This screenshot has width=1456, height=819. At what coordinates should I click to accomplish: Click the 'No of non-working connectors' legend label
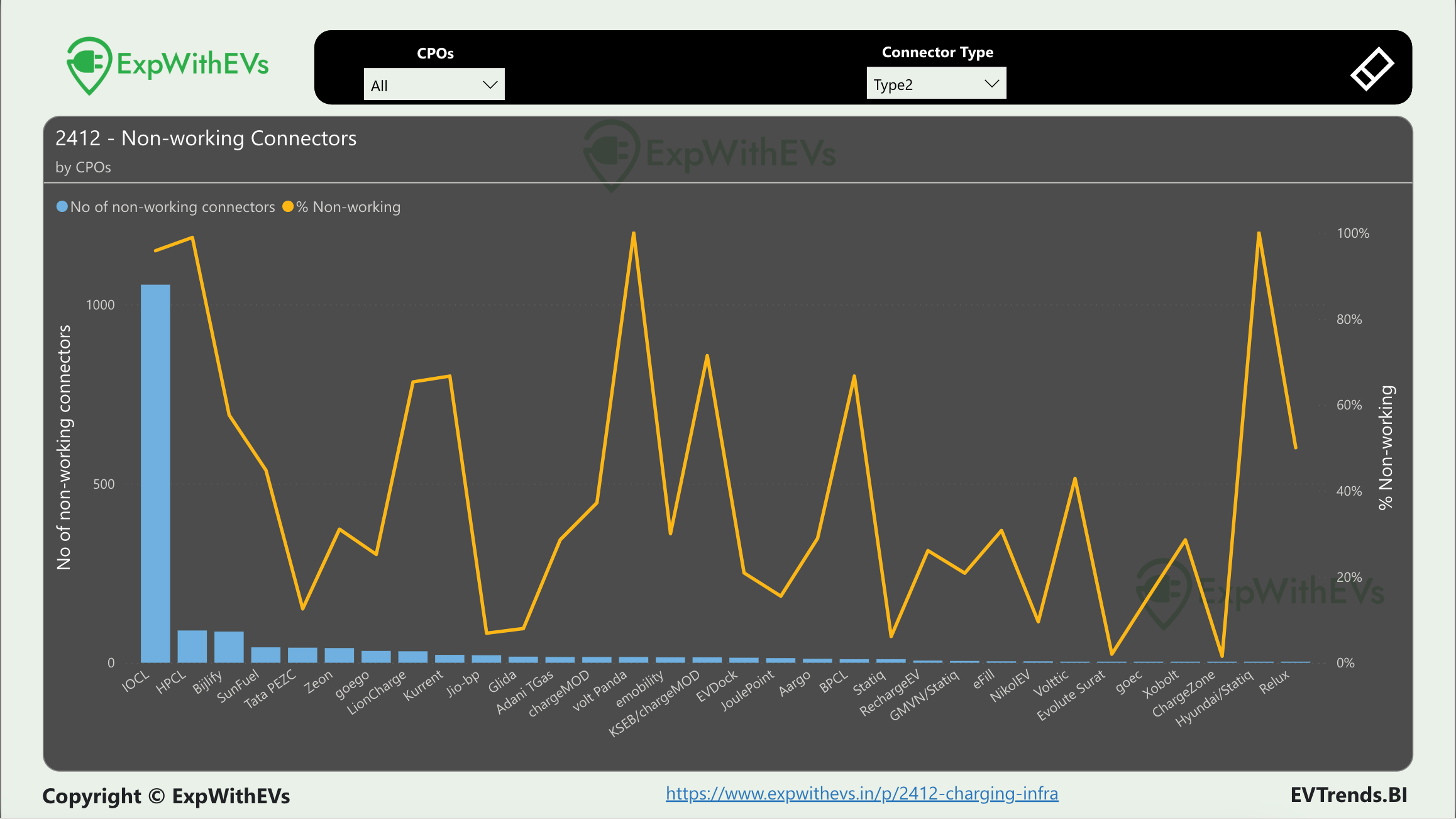point(172,207)
